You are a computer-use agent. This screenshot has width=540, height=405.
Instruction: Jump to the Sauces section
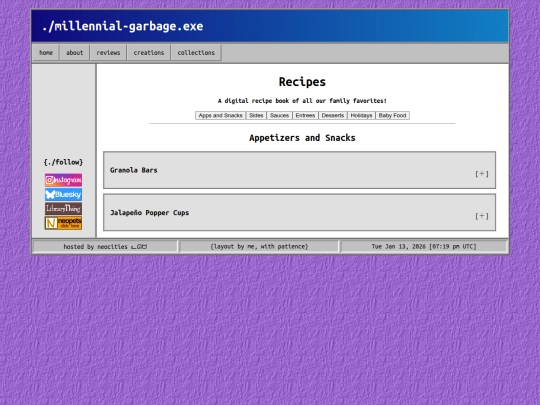[x=279, y=115]
